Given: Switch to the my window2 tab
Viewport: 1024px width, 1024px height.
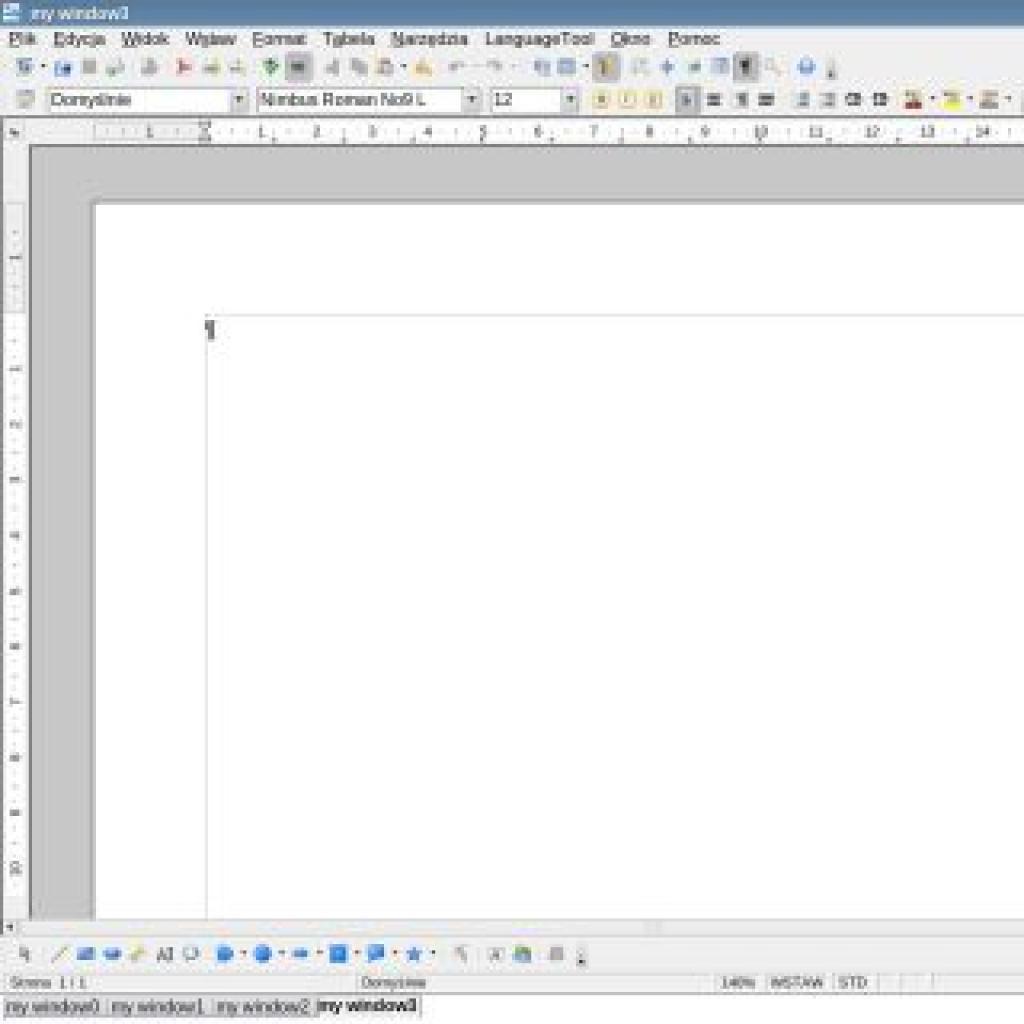Looking at the screenshot, I should coord(263,1006).
